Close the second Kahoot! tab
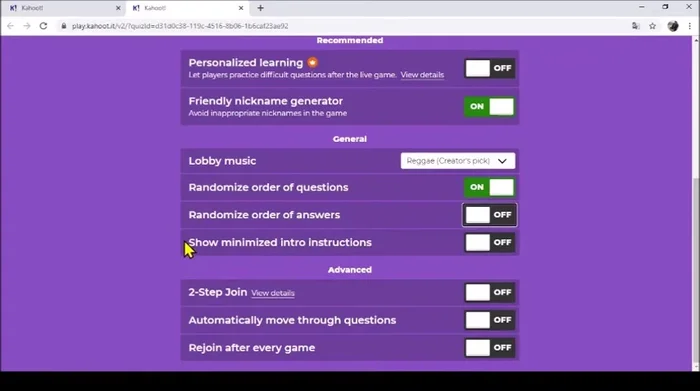Viewport: 700px width, 391px height. tap(241, 8)
